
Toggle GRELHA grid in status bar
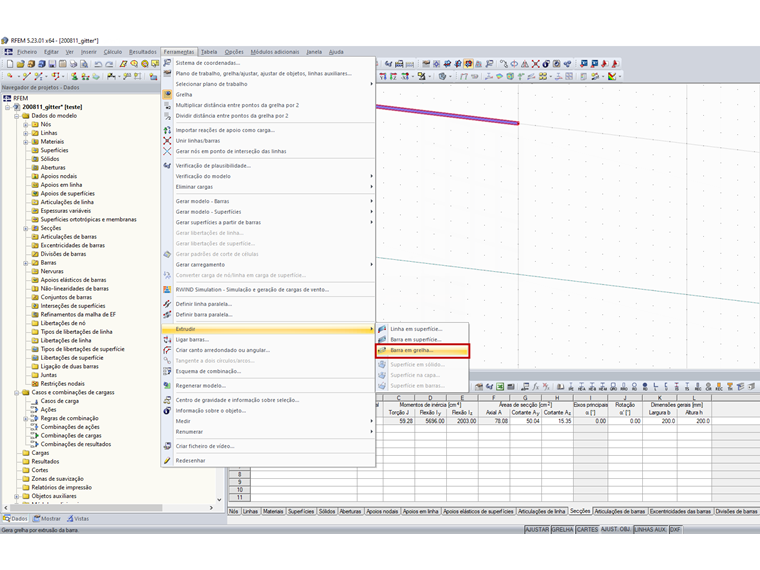pos(562,529)
